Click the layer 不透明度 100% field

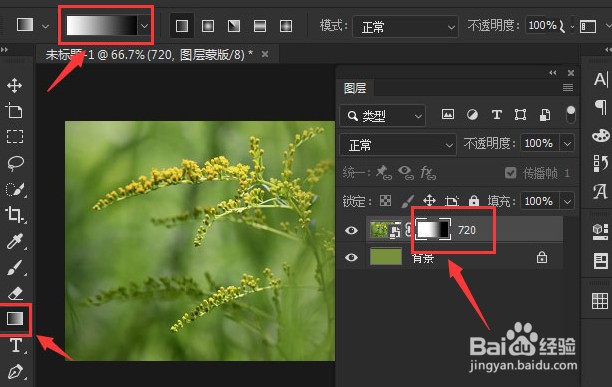[539, 143]
